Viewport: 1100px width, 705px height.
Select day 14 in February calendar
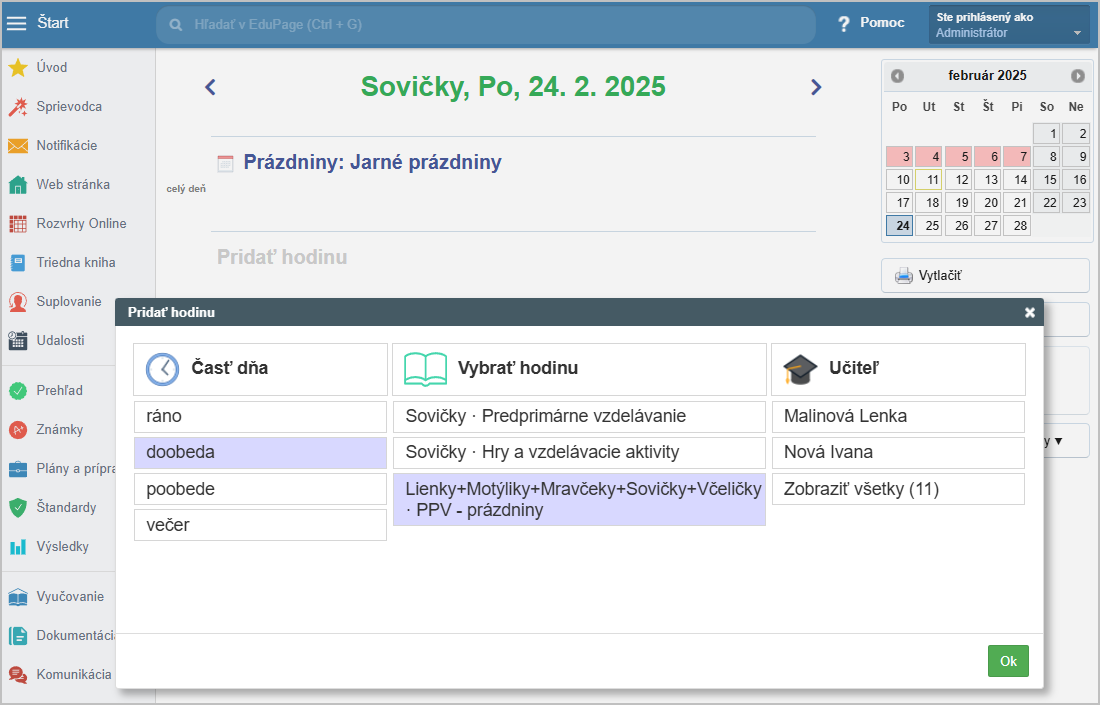[x=1017, y=180]
